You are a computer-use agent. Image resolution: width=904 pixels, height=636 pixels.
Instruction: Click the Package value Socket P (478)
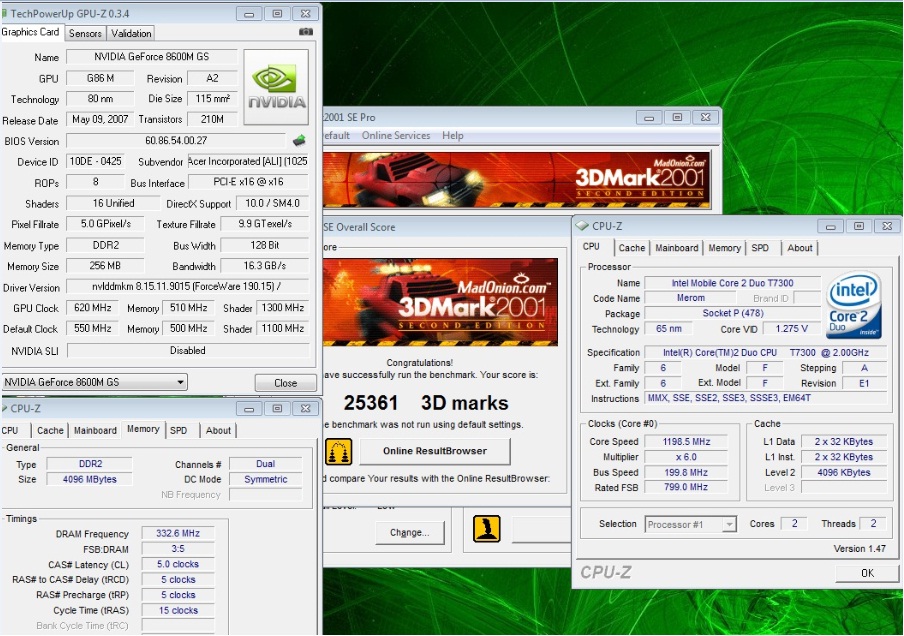tap(732, 313)
